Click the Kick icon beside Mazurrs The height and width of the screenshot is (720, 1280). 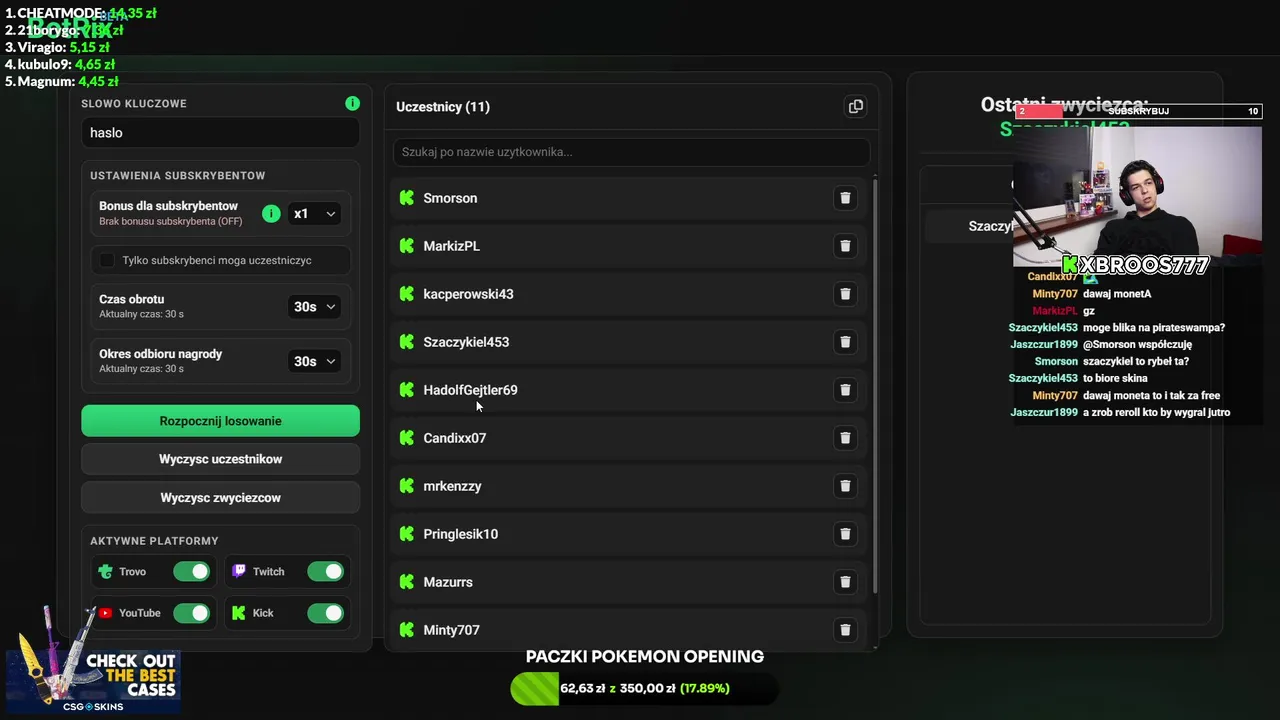[x=407, y=582]
